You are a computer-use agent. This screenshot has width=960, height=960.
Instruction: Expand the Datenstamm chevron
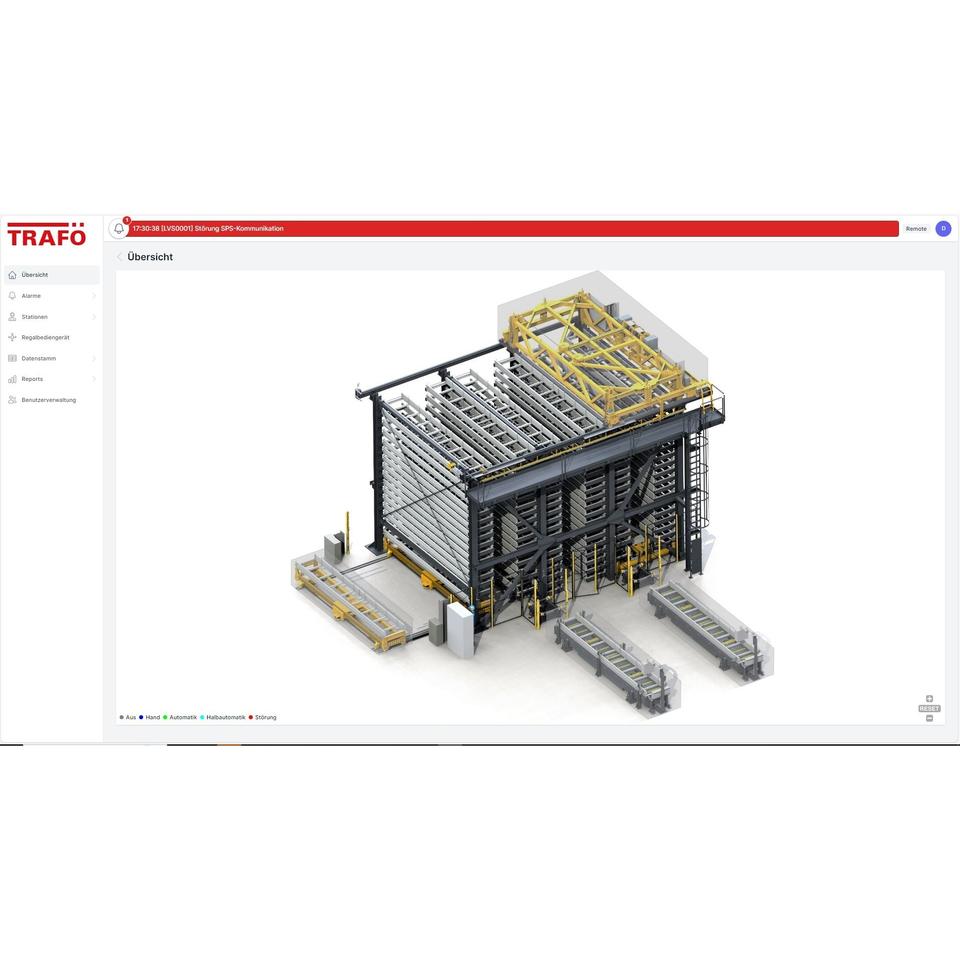click(94, 358)
